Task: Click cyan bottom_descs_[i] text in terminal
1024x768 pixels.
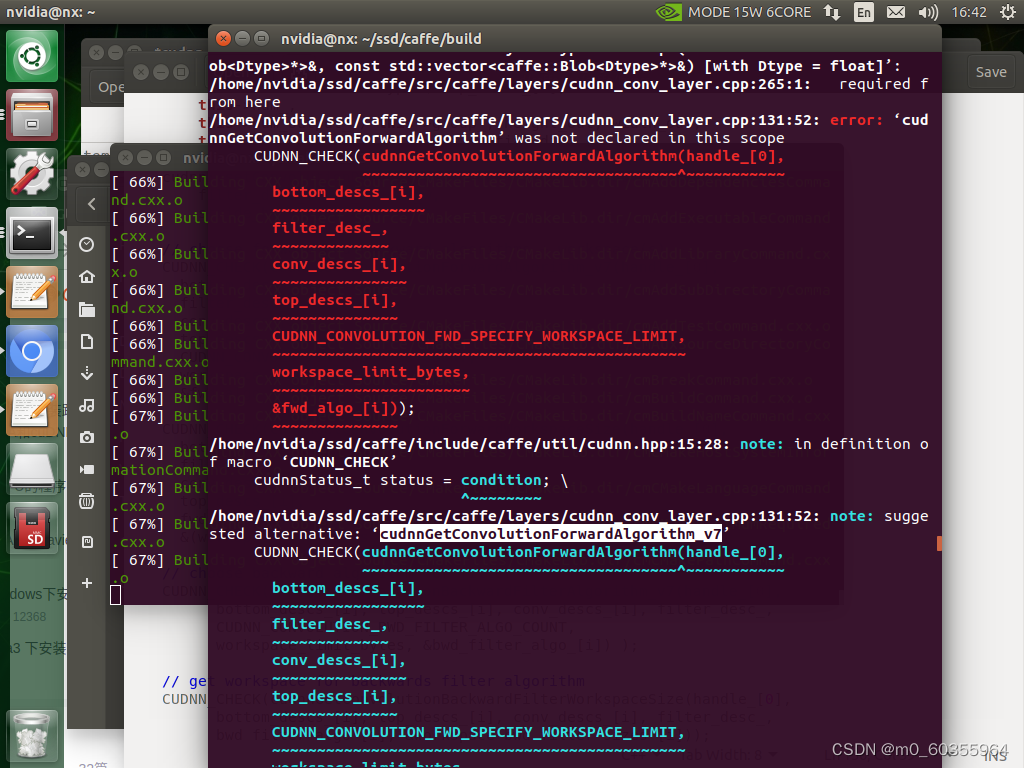Action: [x=347, y=588]
